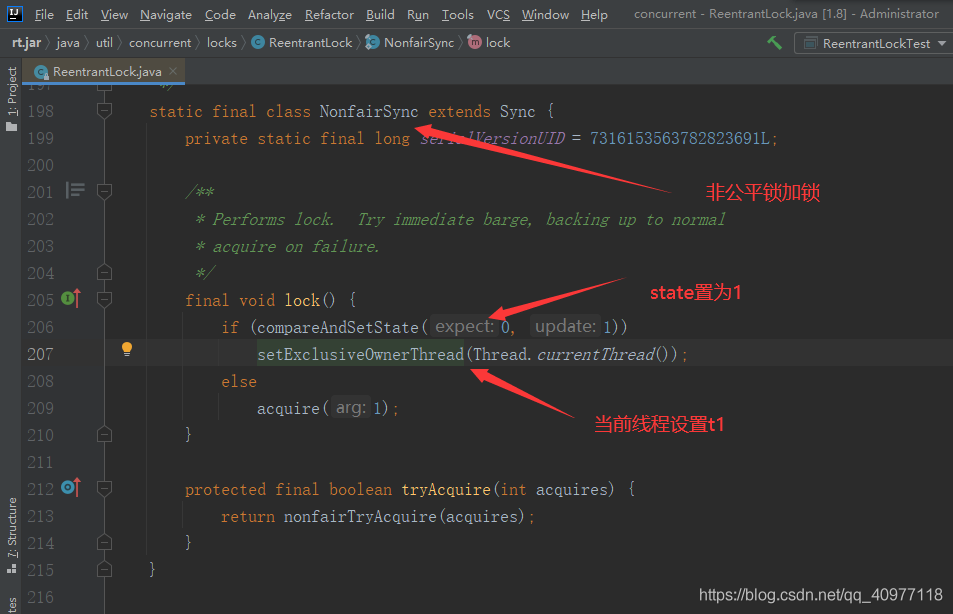Collapse the lock() method fold on line 205
Image resolution: width=953 pixels, height=614 pixels.
[104, 299]
